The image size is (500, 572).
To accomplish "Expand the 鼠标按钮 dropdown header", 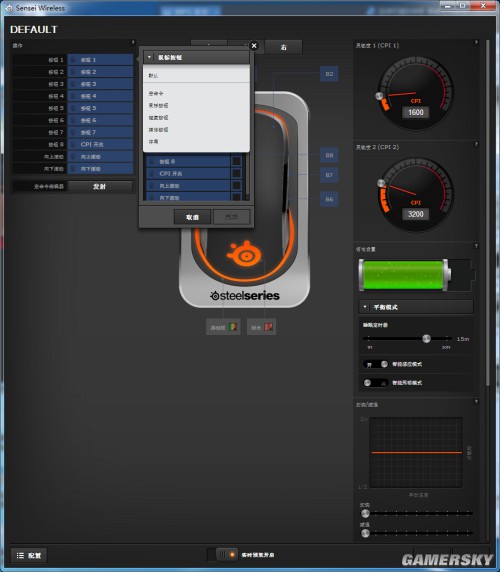I will 197,57.
